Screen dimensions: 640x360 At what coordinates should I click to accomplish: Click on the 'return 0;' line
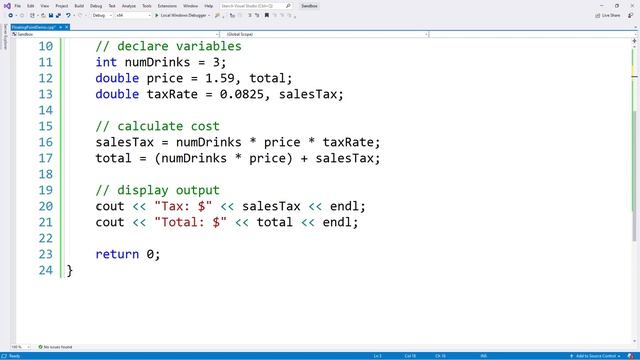point(128,254)
